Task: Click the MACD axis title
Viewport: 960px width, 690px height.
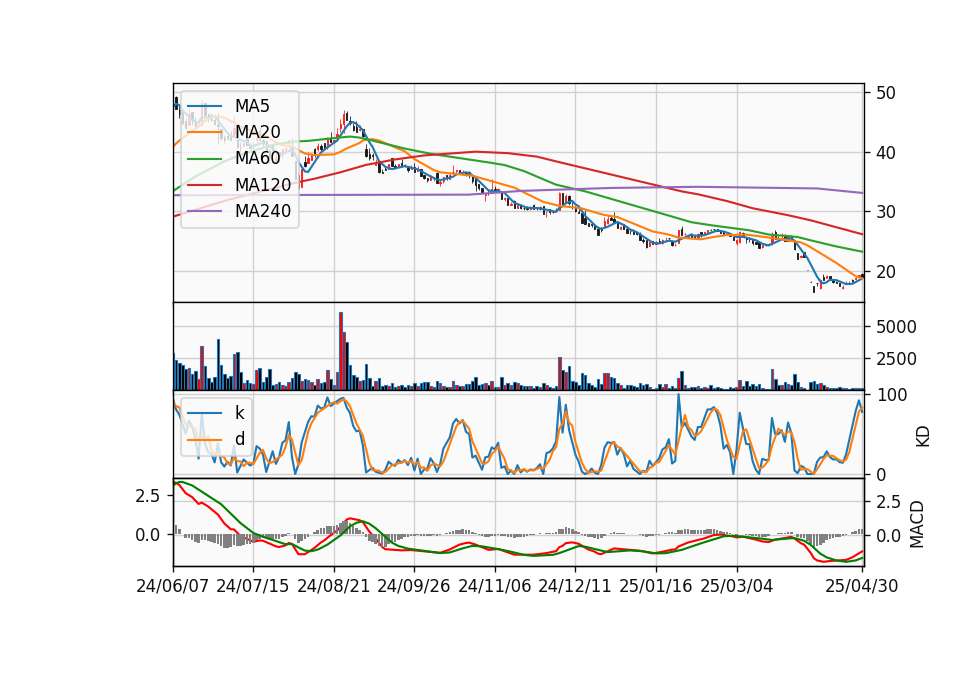Action: point(917,524)
